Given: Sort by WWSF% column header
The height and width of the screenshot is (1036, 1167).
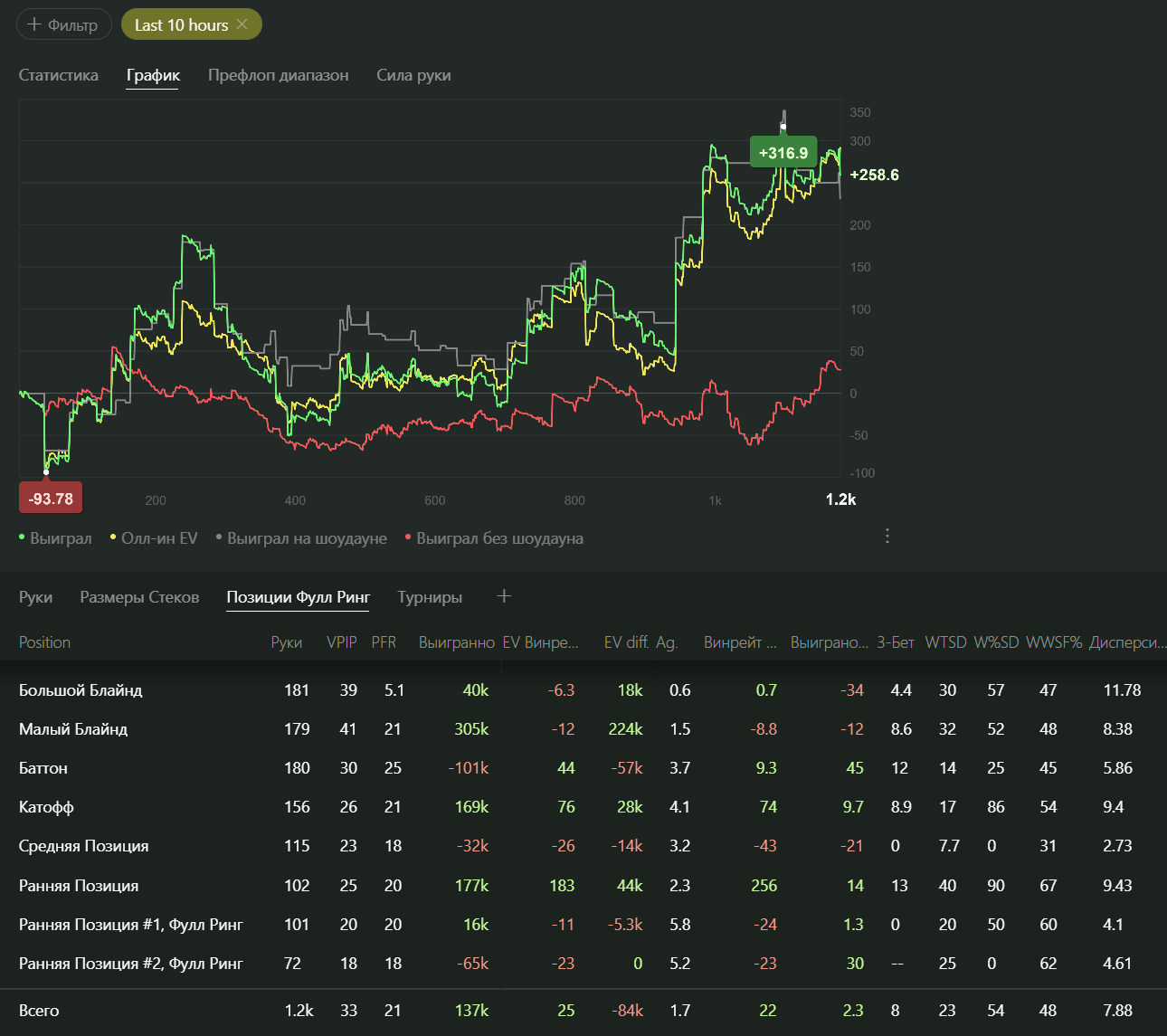Looking at the screenshot, I should [x=1054, y=642].
